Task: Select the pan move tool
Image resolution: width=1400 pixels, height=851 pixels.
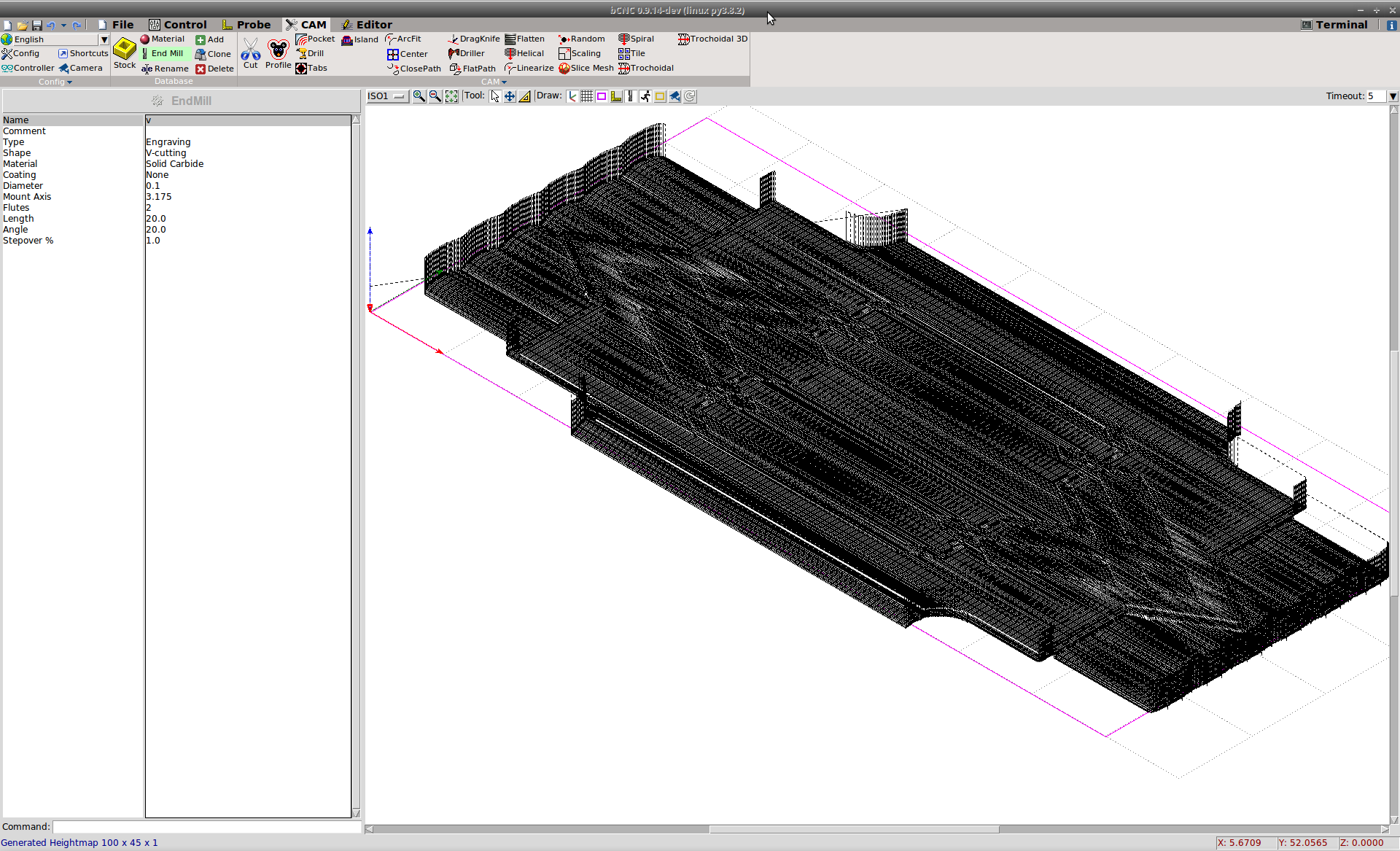Action: tap(510, 96)
